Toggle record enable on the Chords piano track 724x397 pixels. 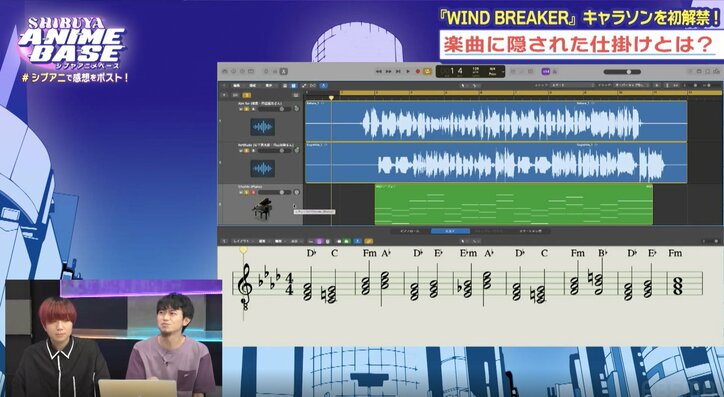253,192
